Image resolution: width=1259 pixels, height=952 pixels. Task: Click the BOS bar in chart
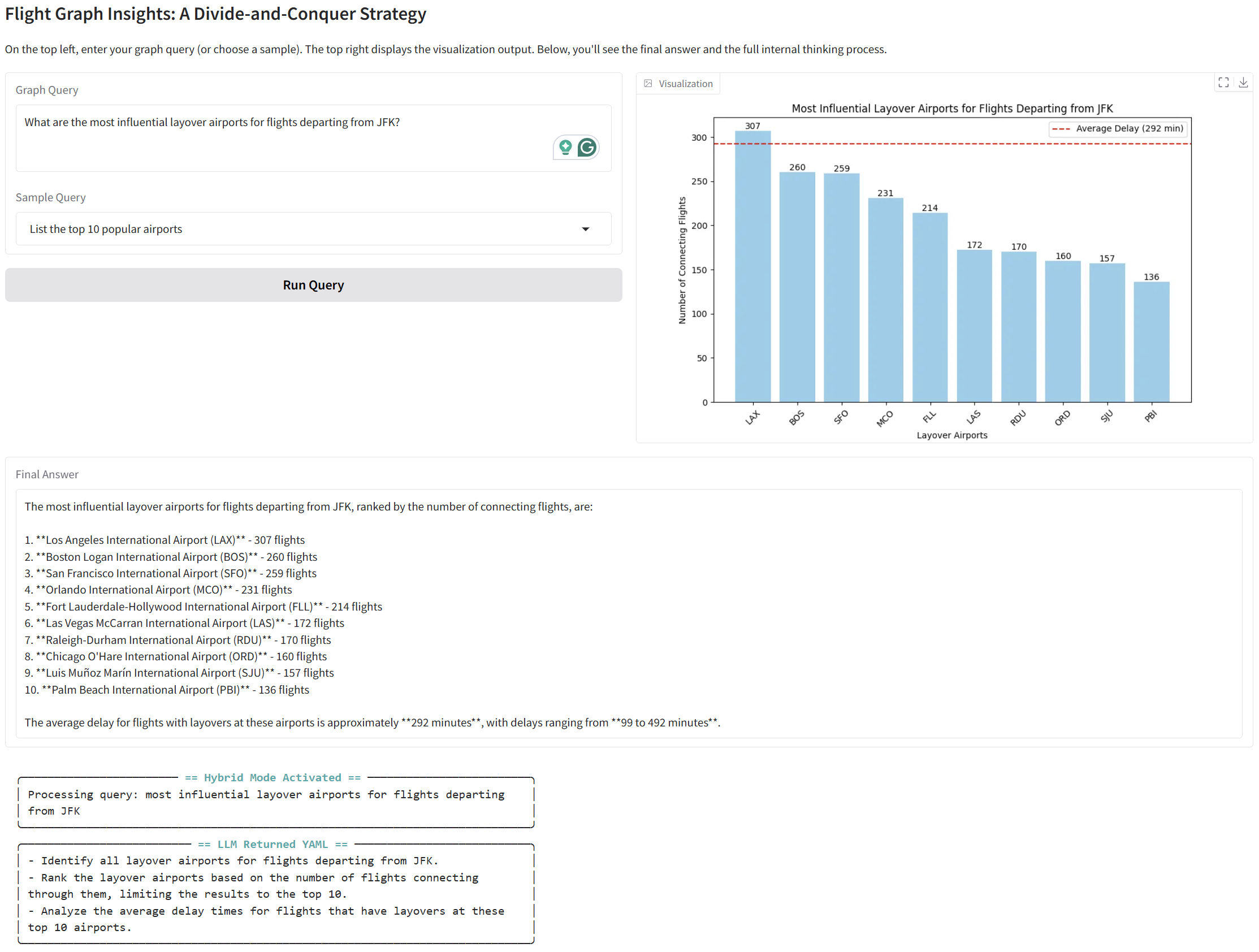797,287
